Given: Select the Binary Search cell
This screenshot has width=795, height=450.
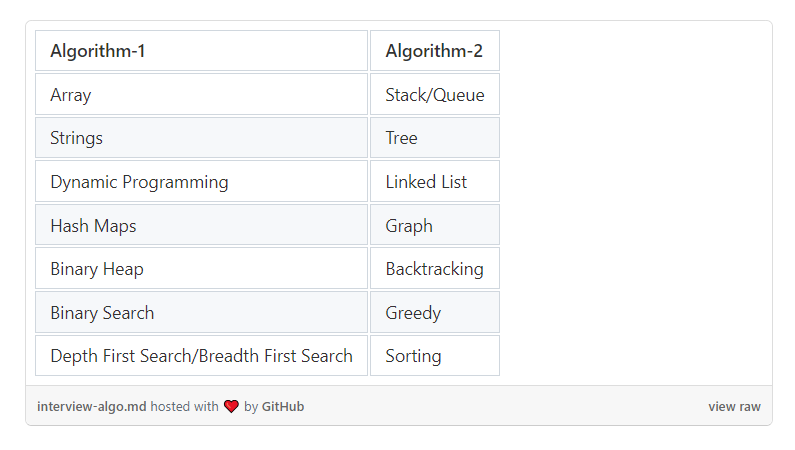Looking at the screenshot, I should 201,312.
